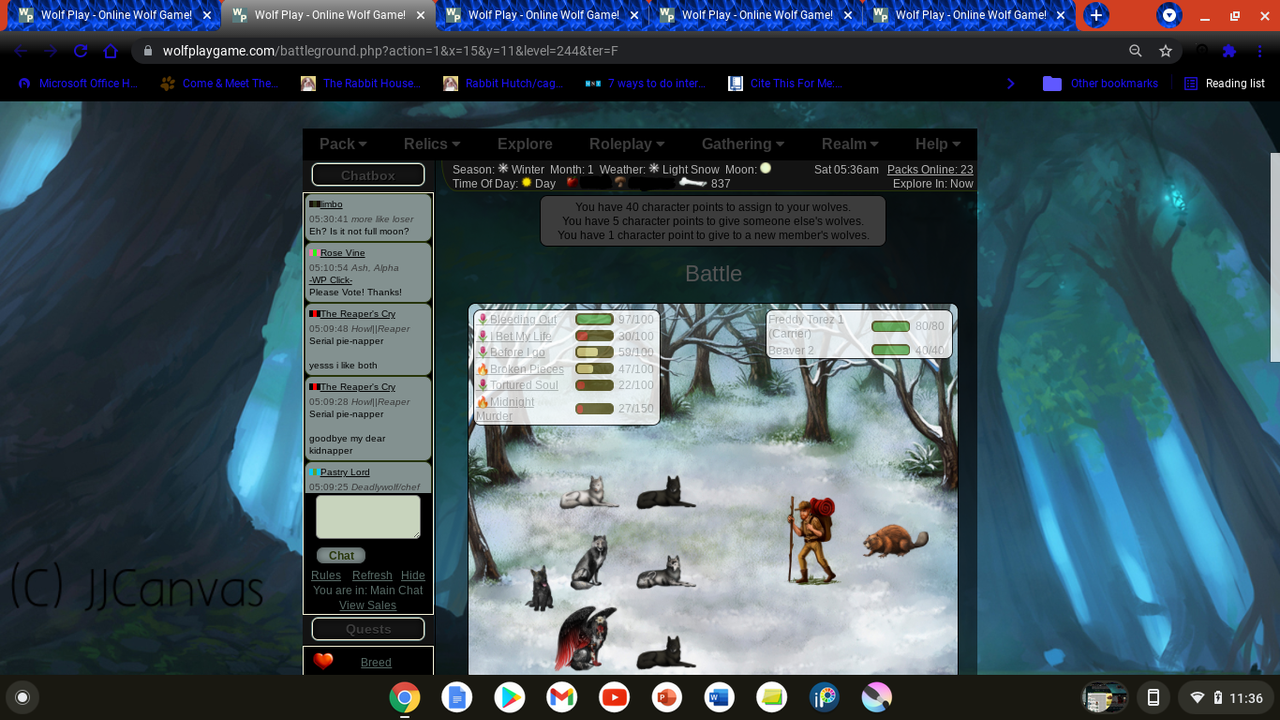Refresh the chatbox via Refresh link

[x=372, y=576]
